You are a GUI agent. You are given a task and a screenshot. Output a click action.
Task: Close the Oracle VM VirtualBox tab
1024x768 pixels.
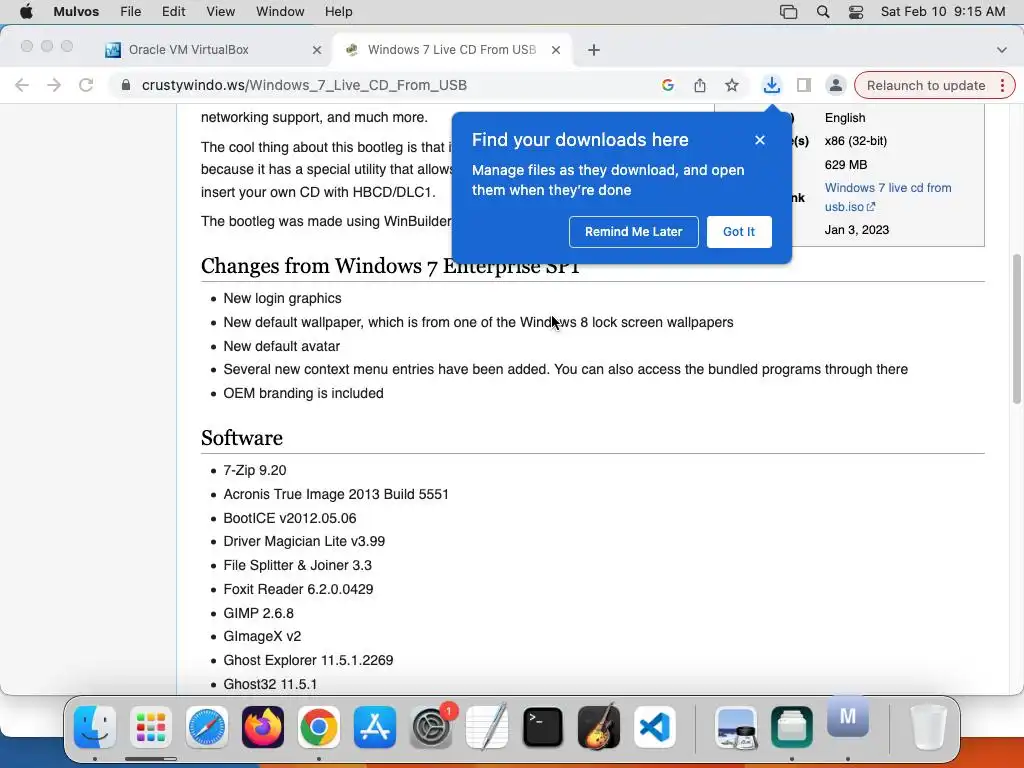(317, 50)
